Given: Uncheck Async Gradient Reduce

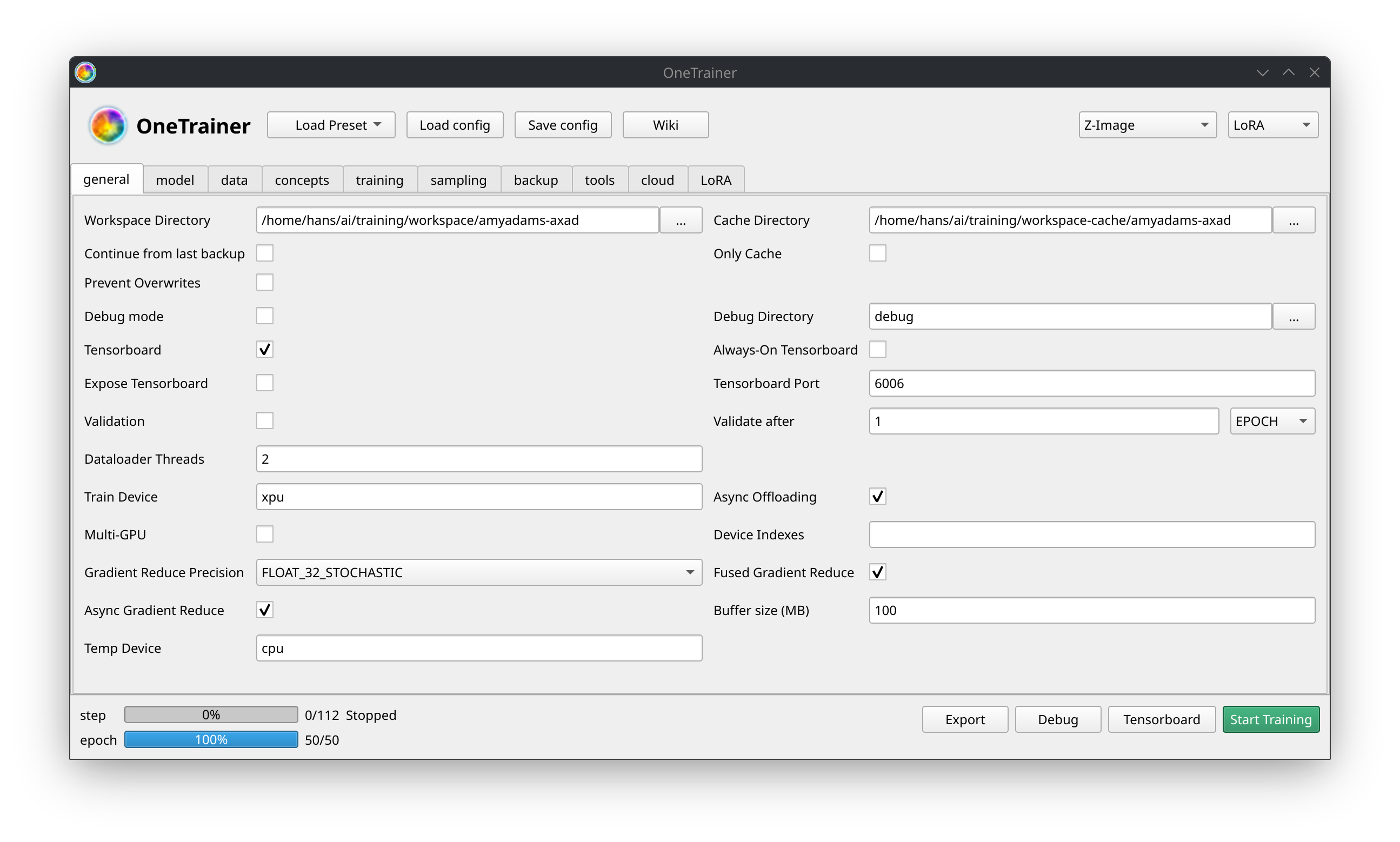Looking at the screenshot, I should tap(264, 610).
